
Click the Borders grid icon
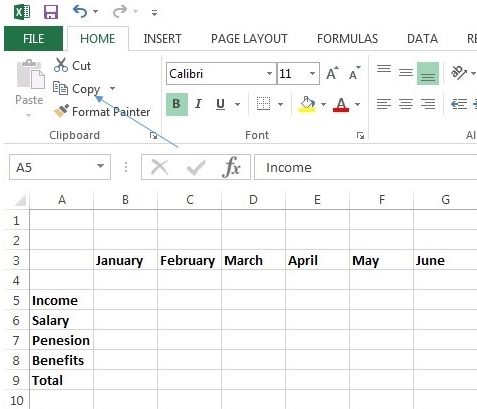tap(263, 104)
